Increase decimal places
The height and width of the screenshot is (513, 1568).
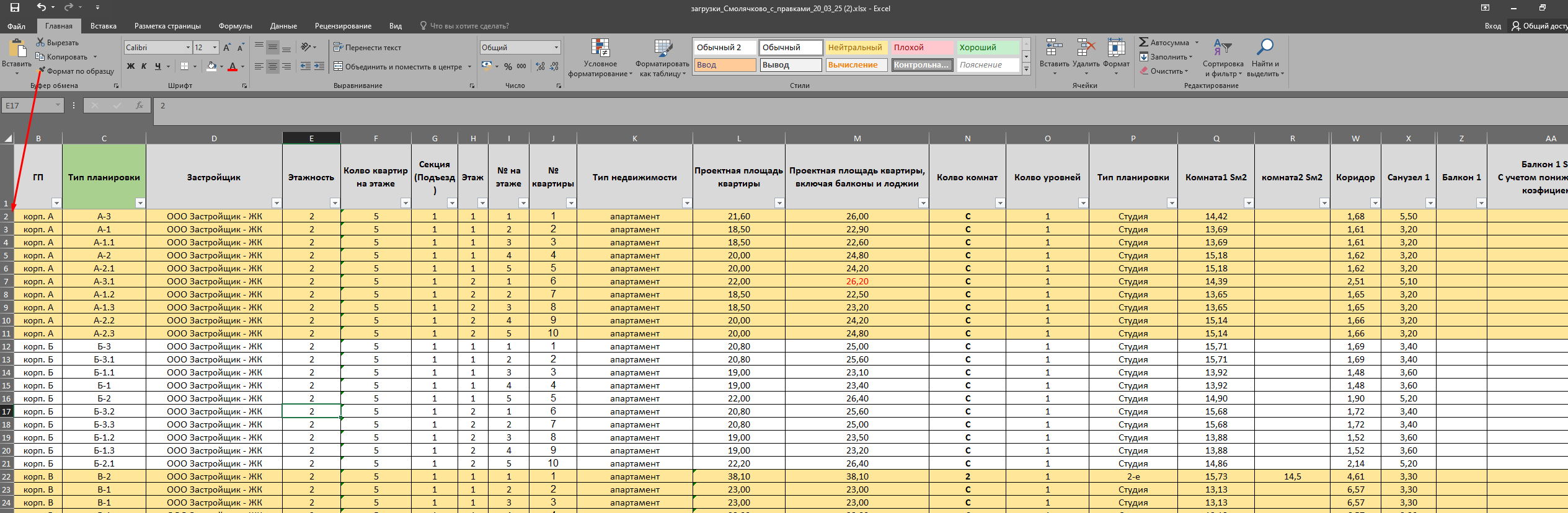tap(541, 66)
